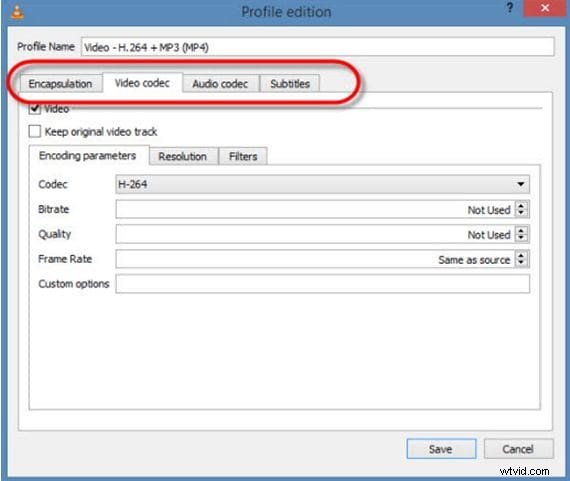Click the Profile Name label
This screenshot has height=481, width=570.
[46, 47]
